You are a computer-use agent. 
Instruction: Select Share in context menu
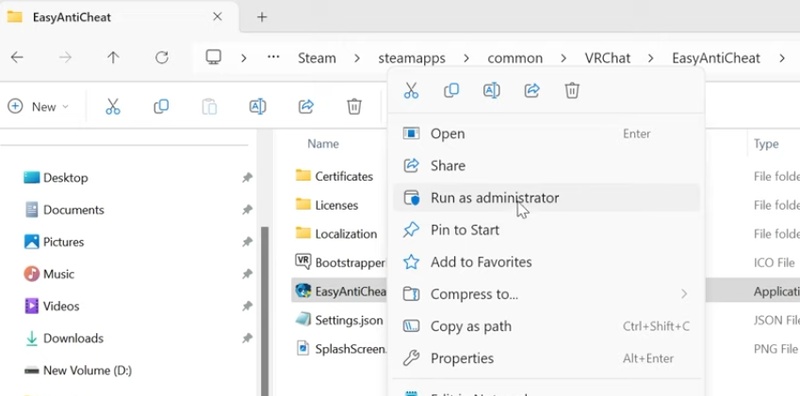pyautogui.click(x=546, y=166)
